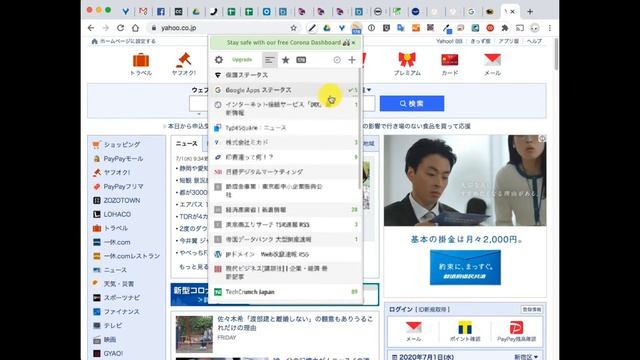Viewport: 640px width, 360px height.
Task: Open starred items in feed popup
Action: [x=286, y=60]
